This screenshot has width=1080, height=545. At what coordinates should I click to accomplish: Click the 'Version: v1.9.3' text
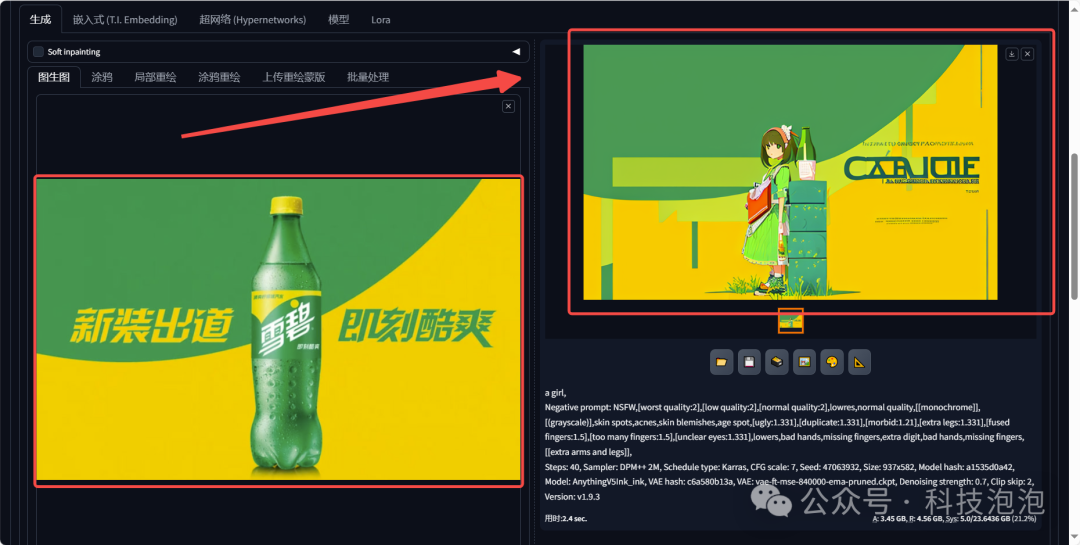[572, 496]
